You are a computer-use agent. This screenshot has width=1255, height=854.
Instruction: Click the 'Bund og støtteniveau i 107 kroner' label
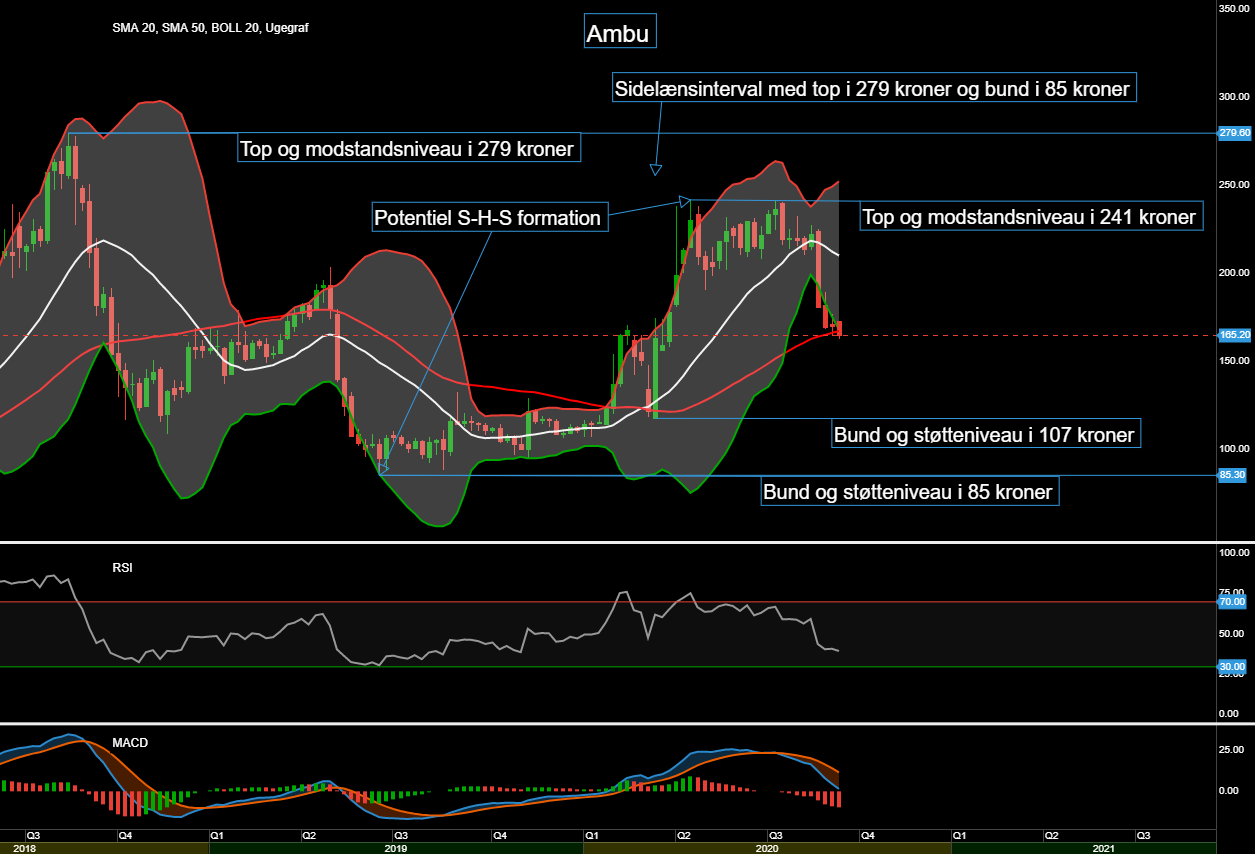click(x=986, y=435)
